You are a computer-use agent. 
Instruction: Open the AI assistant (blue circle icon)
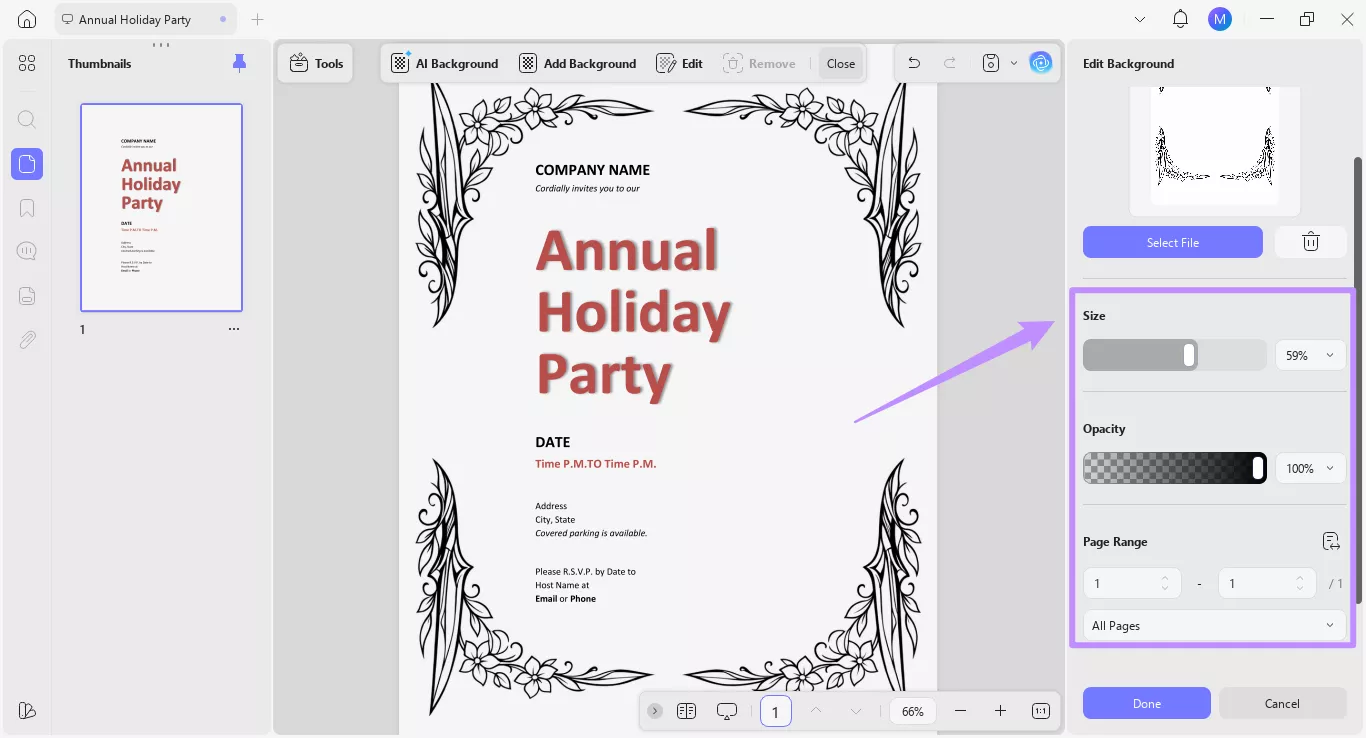click(1041, 62)
